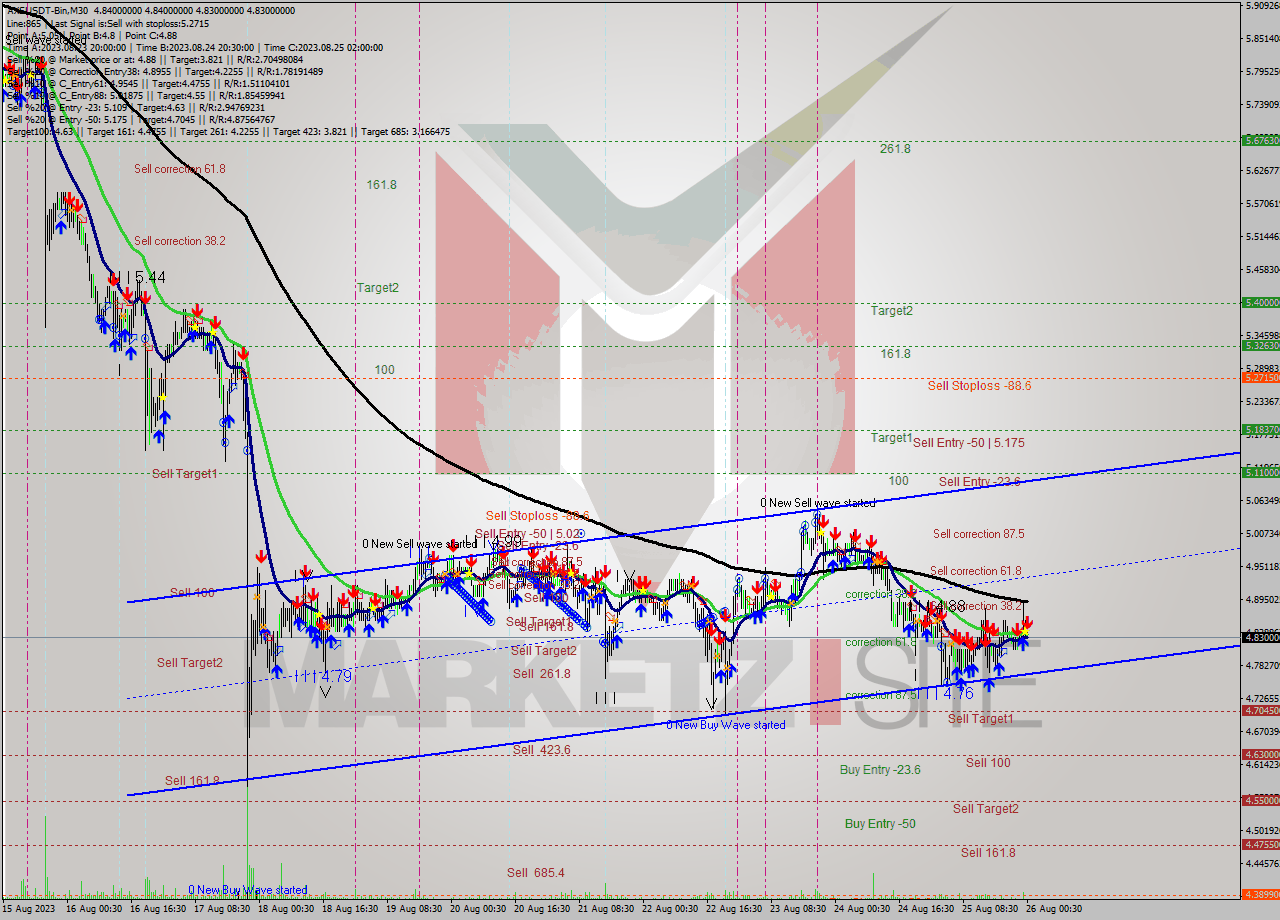
Task: Click the 5.18370 price level tag
Action: (1260, 430)
